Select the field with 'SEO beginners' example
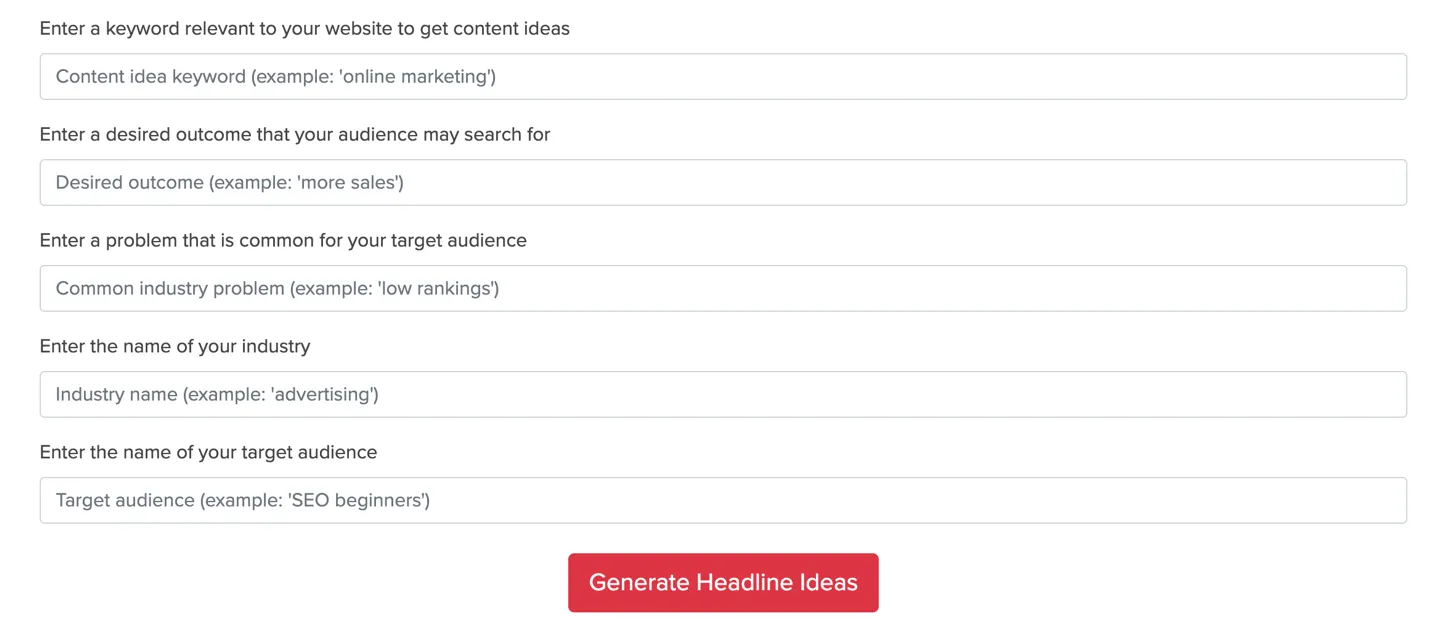Screen dimensions: 1431x636 coord(722,501)
